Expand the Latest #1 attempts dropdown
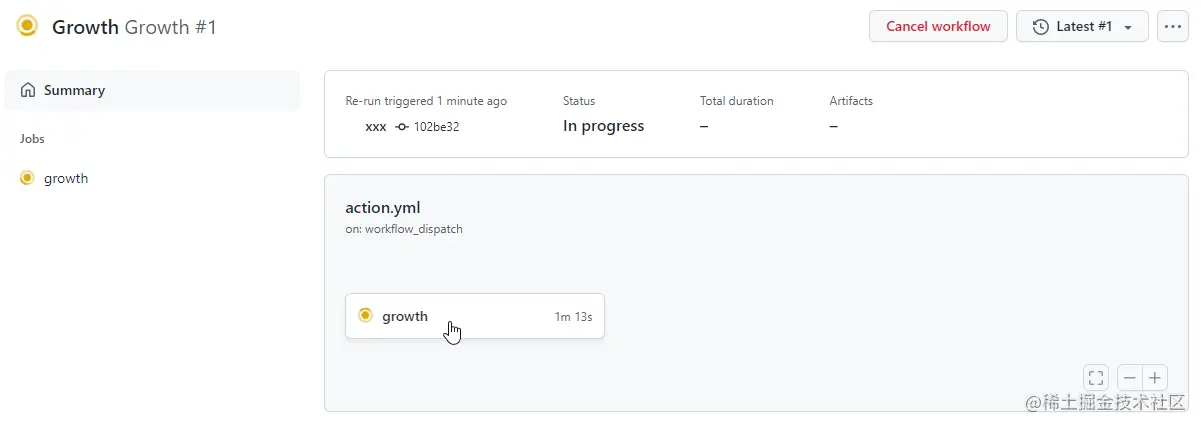Viewport: 1201px width, 428px height. (x=1082, y=27)
